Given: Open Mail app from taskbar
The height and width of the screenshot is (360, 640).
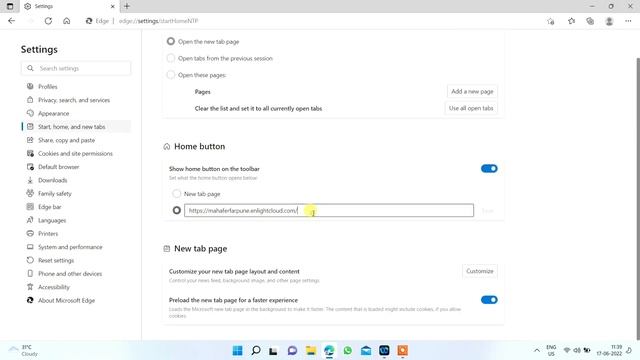Looking at the screenshot, I should coord(366,350).
